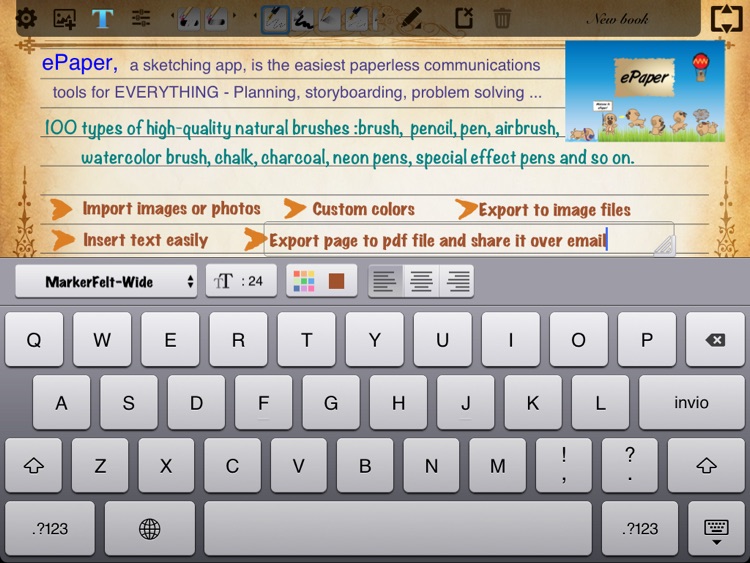Set text alignment to right
This screenshot has width=750, height=563.
[x=457, y=281]
